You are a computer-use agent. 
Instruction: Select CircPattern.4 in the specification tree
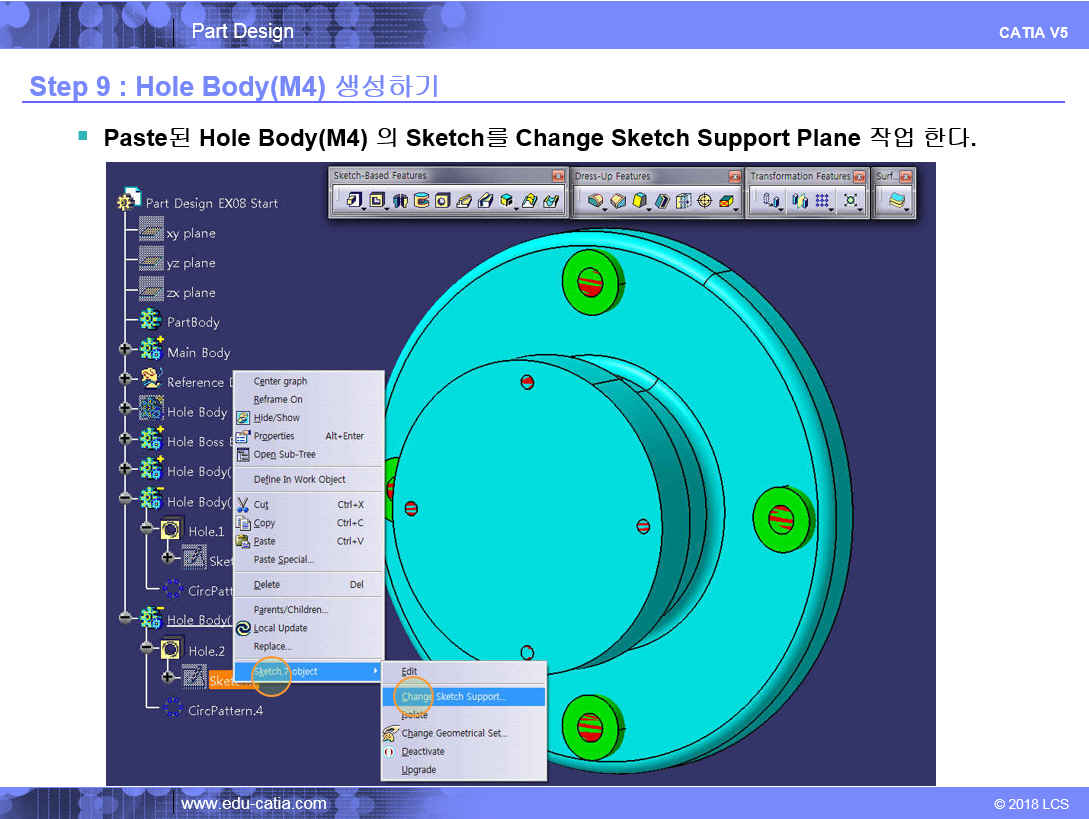(x=225, y=711)
